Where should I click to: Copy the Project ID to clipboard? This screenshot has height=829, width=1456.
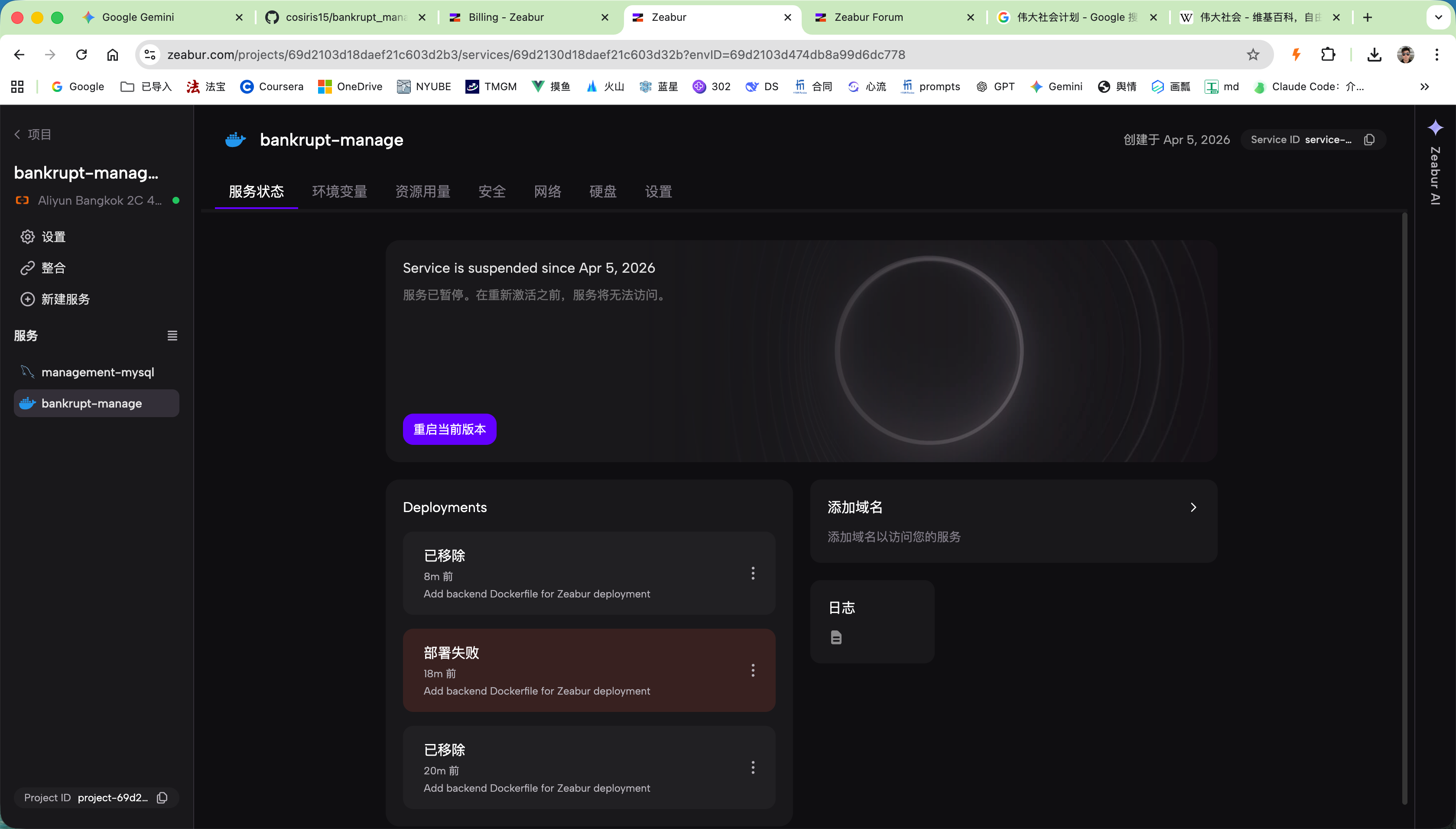[162, 798]
